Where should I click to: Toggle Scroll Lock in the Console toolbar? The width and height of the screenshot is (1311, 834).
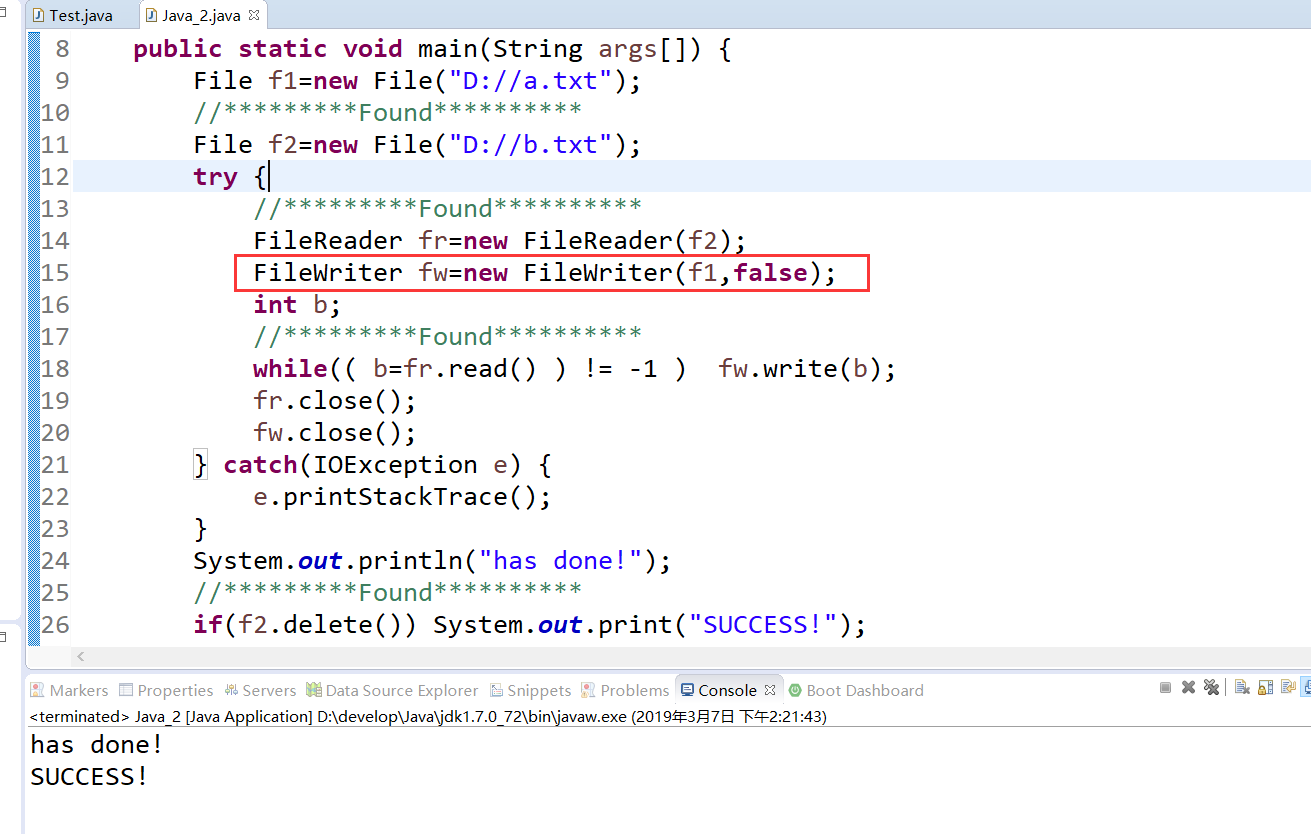click(x=1264, y=687)
